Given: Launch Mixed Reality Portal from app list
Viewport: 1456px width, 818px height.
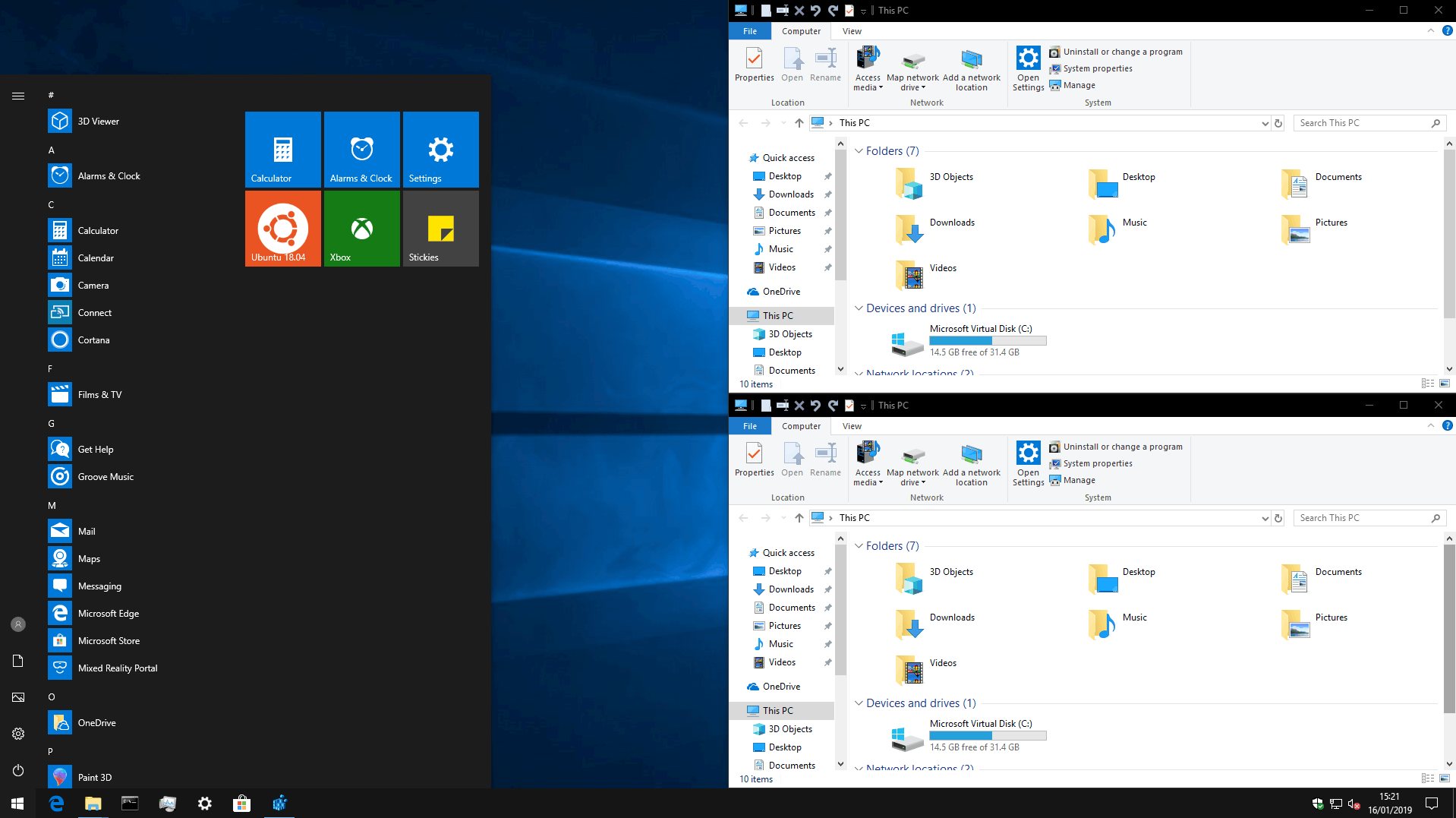Looking at the screenshot, I should click(x=118, y=668).
